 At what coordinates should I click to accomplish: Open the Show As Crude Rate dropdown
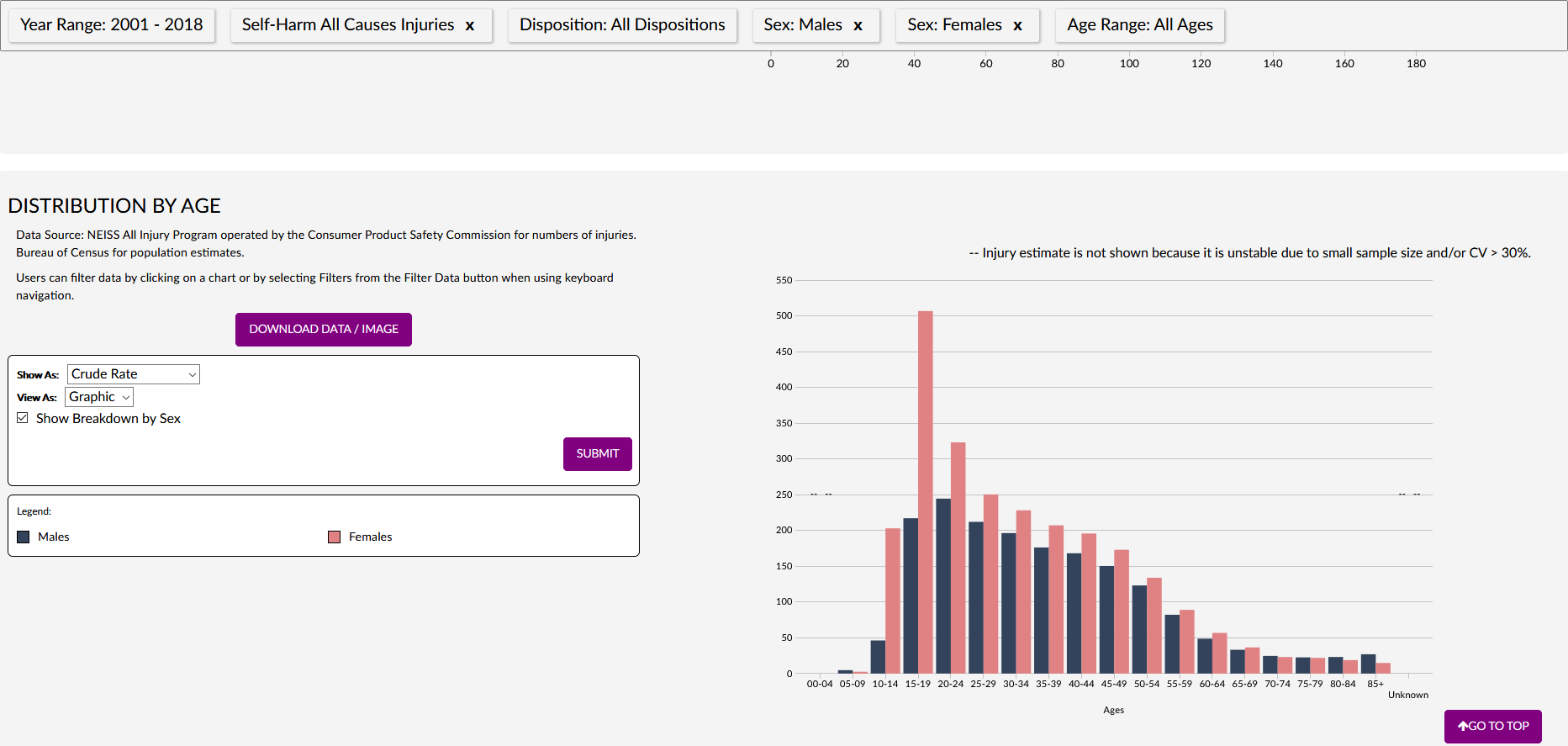[x=133, y=374]
